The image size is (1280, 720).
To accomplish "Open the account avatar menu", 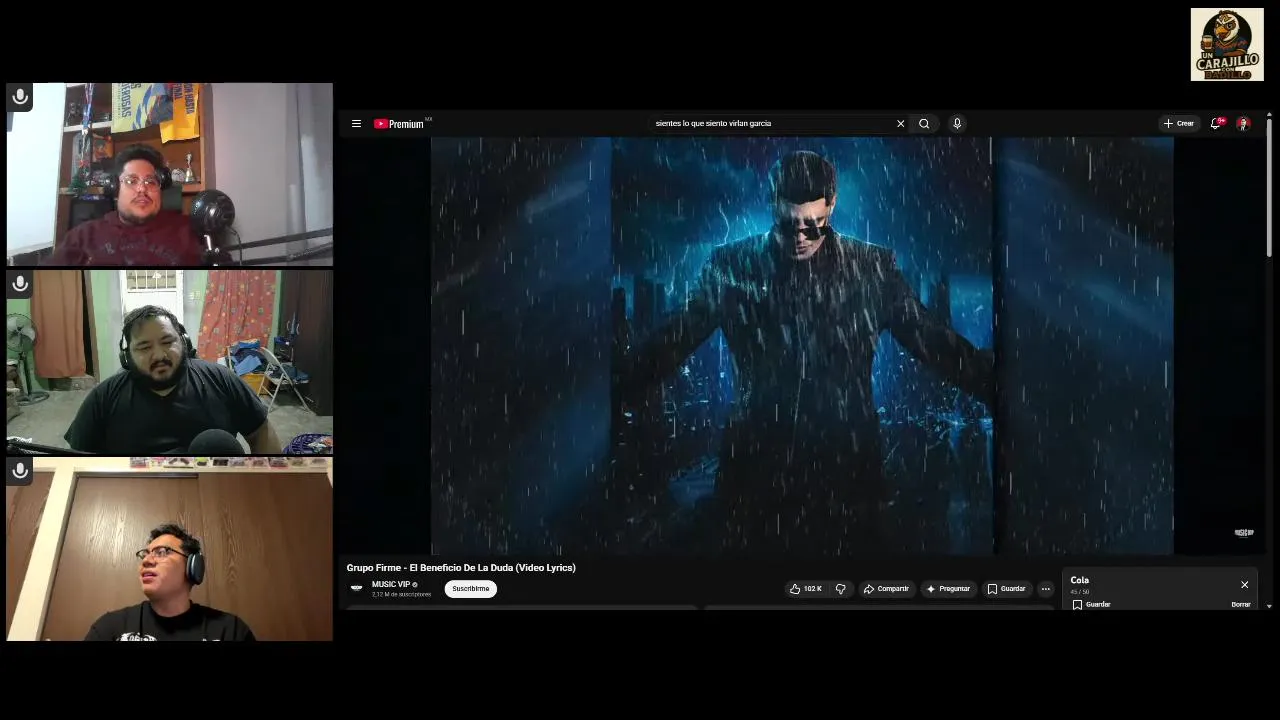I will pos(1243,124).
